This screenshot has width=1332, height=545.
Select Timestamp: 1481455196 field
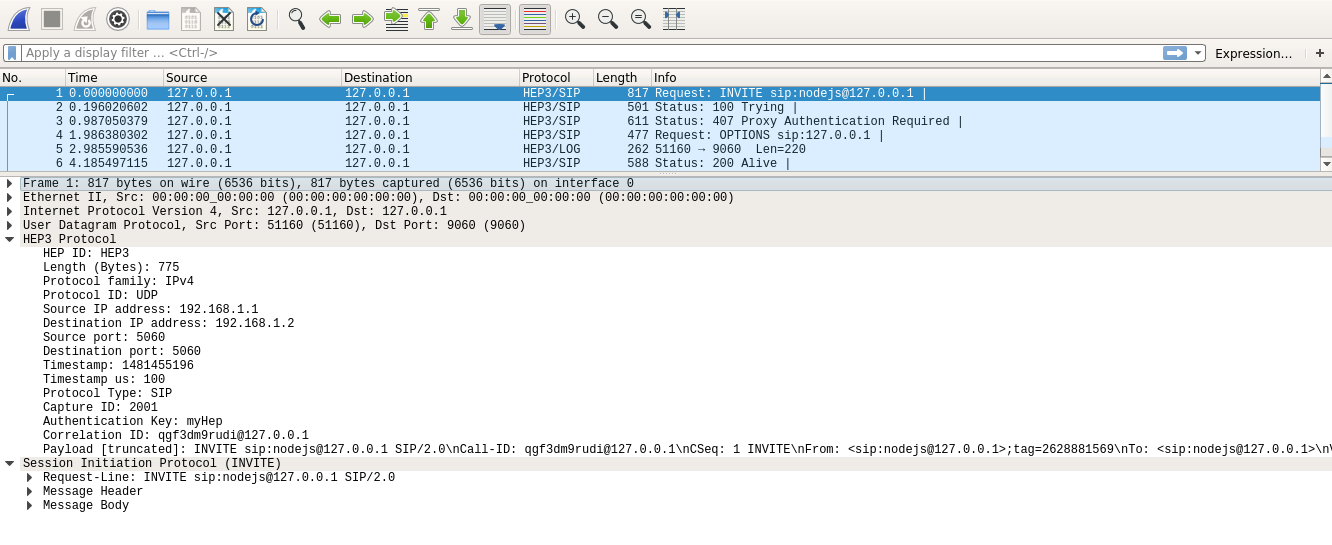(118, 365)
